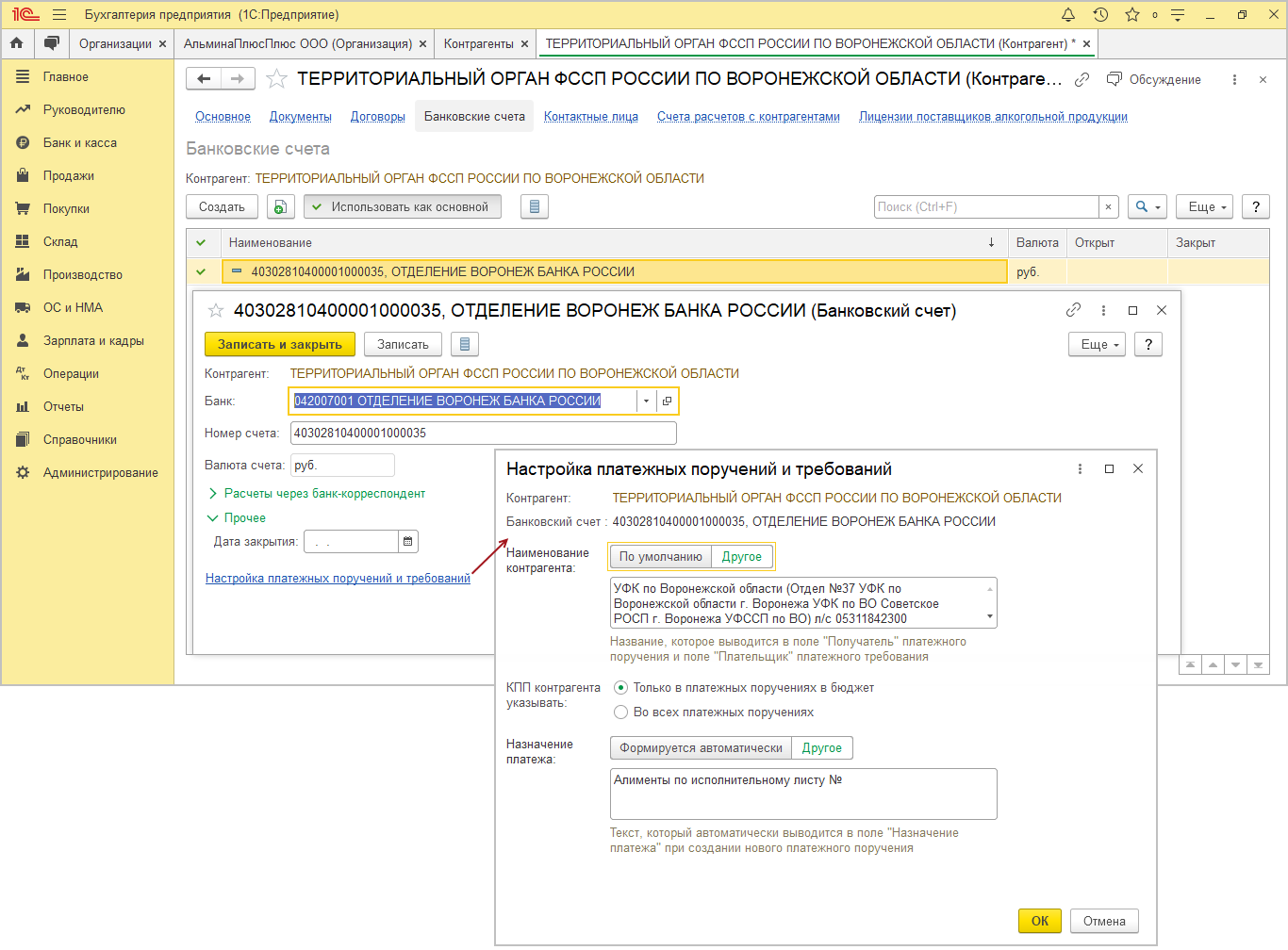Select Во всех платежных поручениях option
Image resolution: width=1288 pixels, height=950 pixels.
[714, 712]
